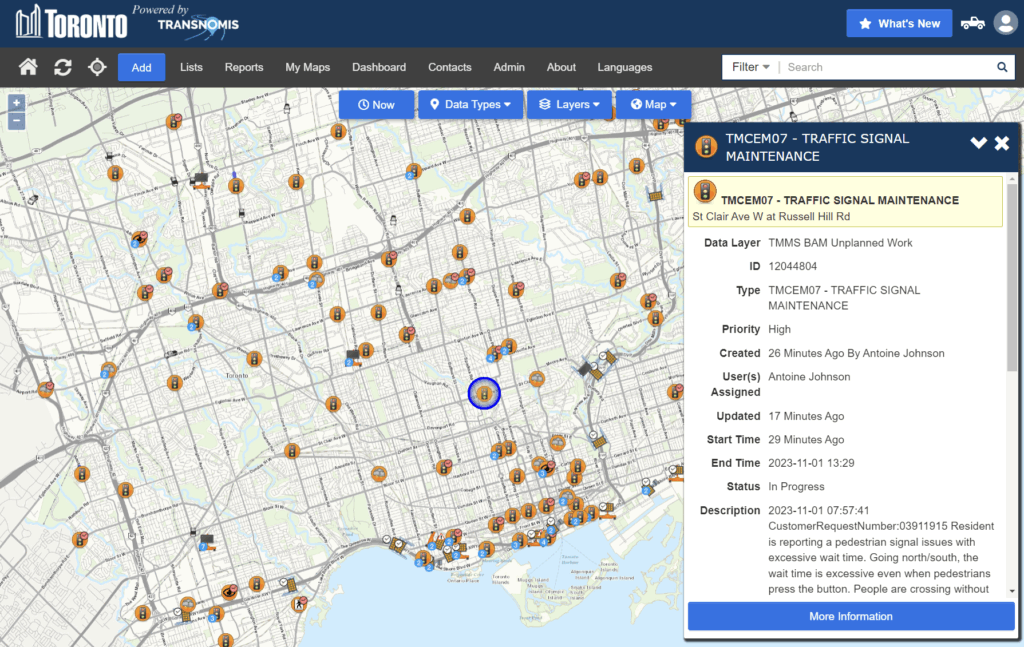This screenshot has width=1024, height=647.
Task: Open the Reports menu
Action: pos(244,67)
